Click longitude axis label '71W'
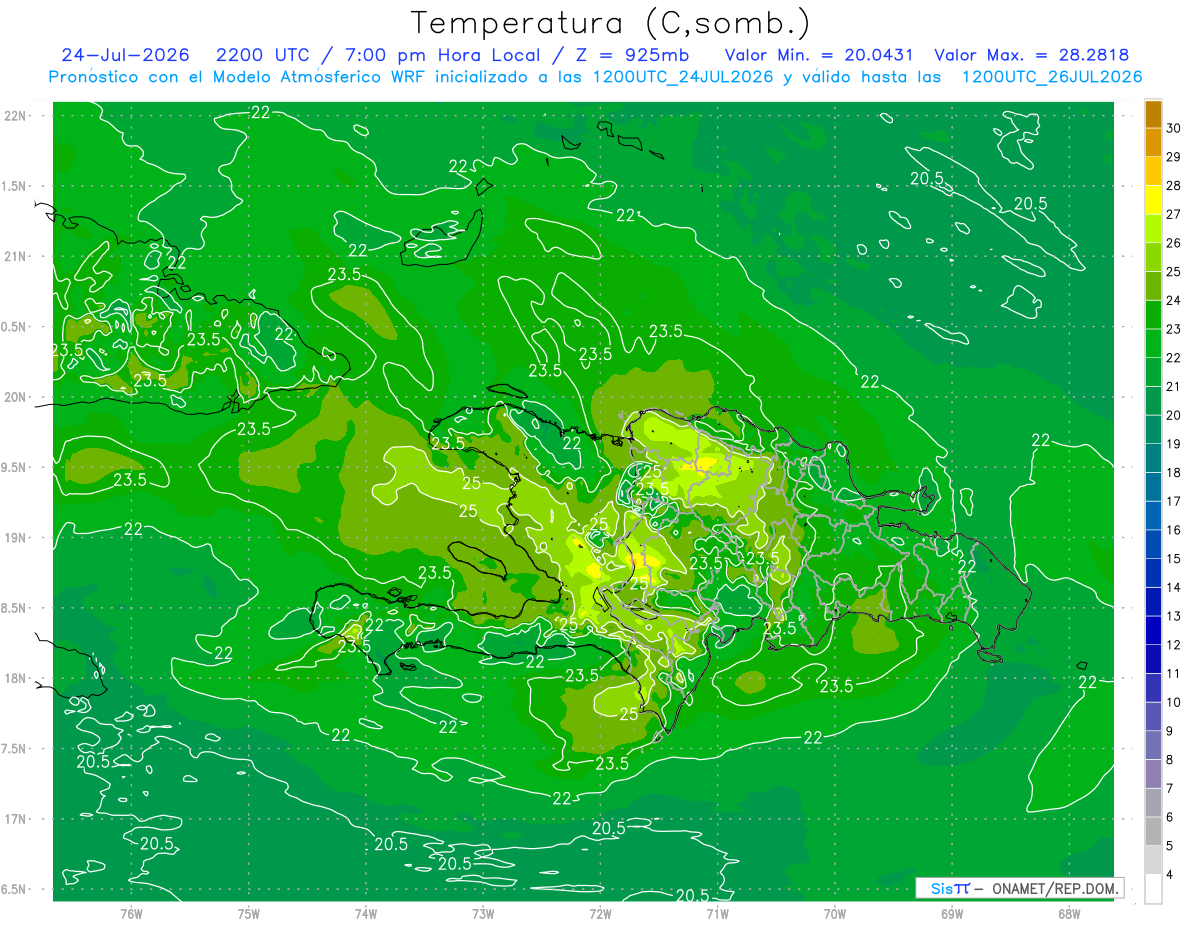Image resolution: width=1200 pixels, height=927 pixels. pyautogui.click(x=717, y=914)
